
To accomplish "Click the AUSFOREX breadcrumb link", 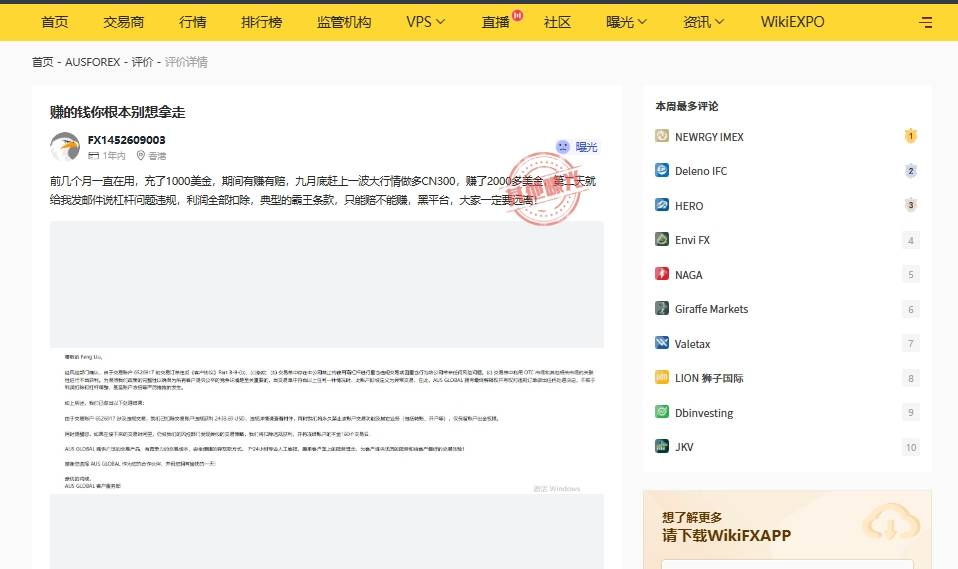I will coord(92,62).
